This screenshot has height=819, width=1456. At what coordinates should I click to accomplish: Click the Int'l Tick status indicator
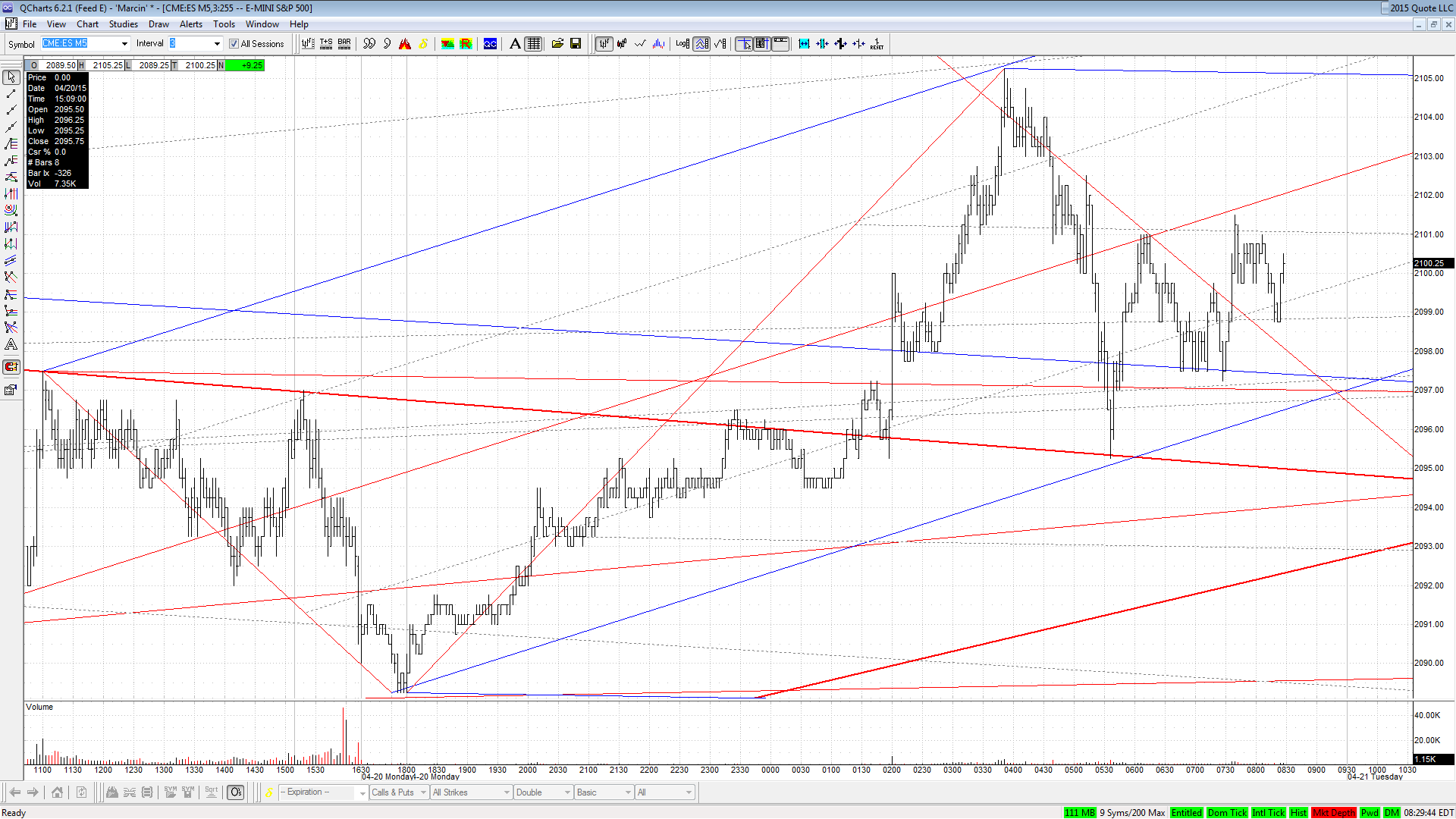[x=1269, y=813]
